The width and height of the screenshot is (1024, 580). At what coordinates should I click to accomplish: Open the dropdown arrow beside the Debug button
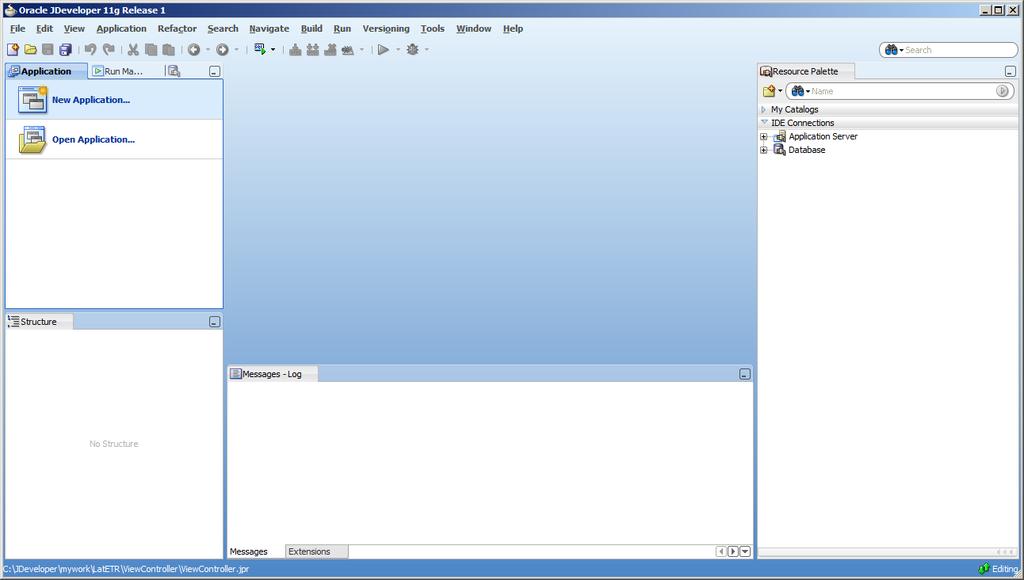[x=426, y=50]
